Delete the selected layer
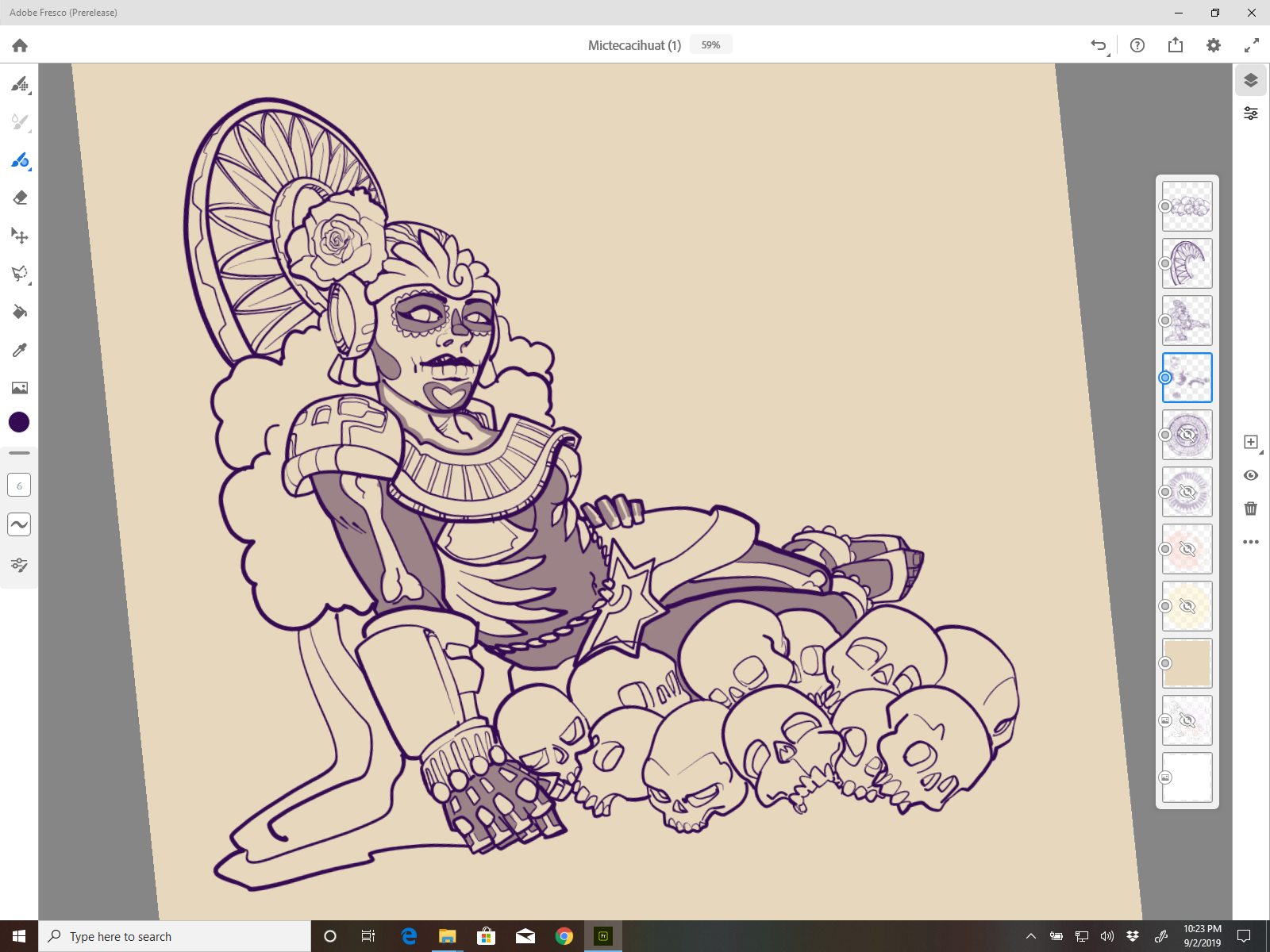Screen dimensions: 1270x952 (x=1251, y=509)
